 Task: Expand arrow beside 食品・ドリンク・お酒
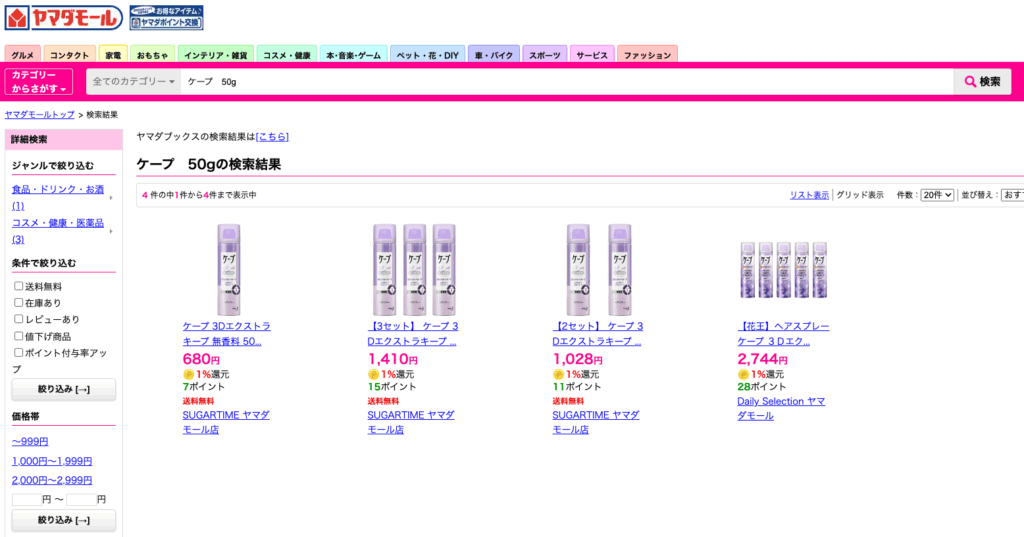[x=111, y=197]
